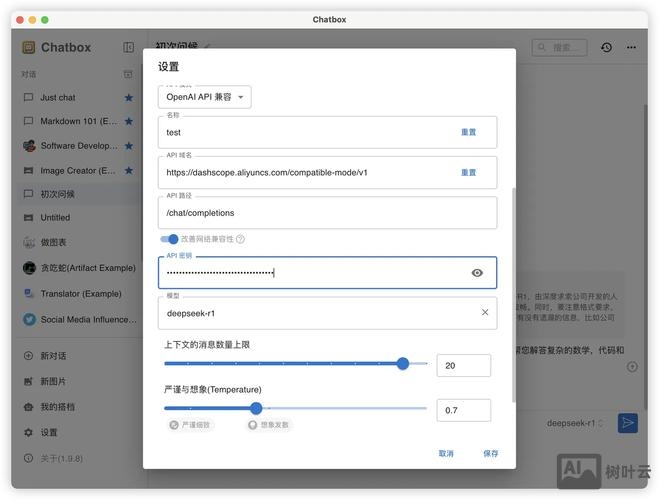Click the help icon after 改善网络兼容性
The width and height of the screenshot is (659, 500).
point(240,239)
